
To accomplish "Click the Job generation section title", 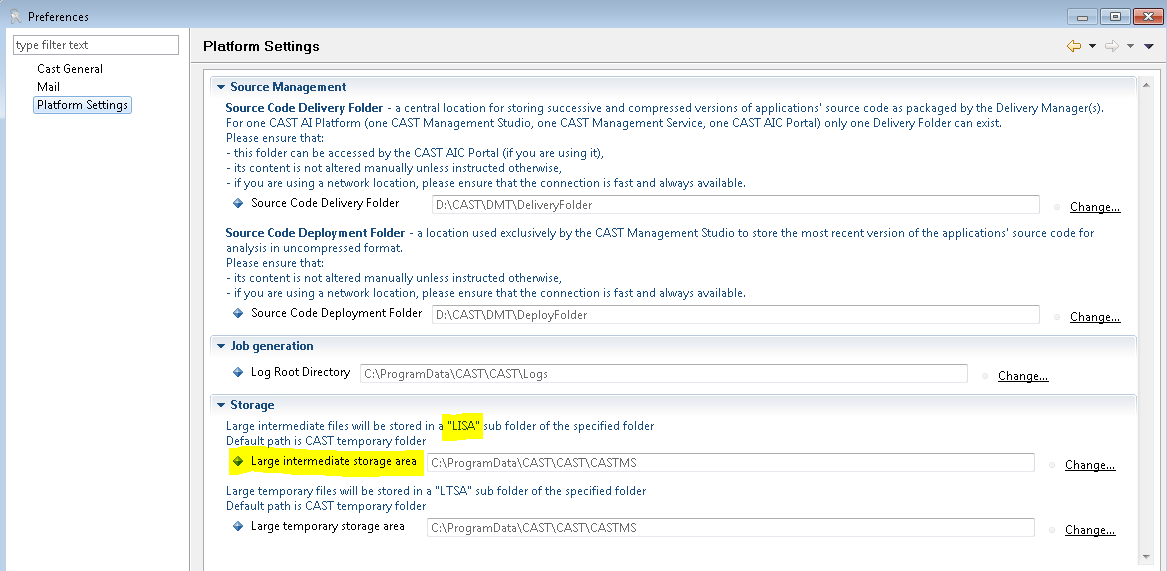I will click(272, 346).
